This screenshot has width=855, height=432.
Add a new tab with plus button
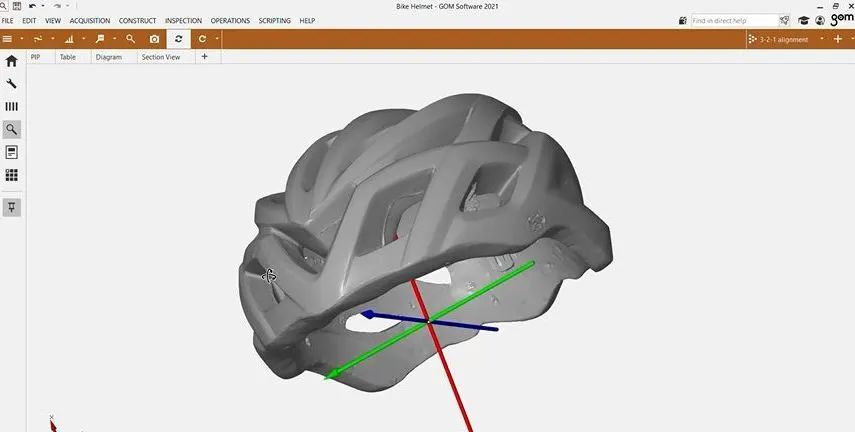[x=204, y=57]
